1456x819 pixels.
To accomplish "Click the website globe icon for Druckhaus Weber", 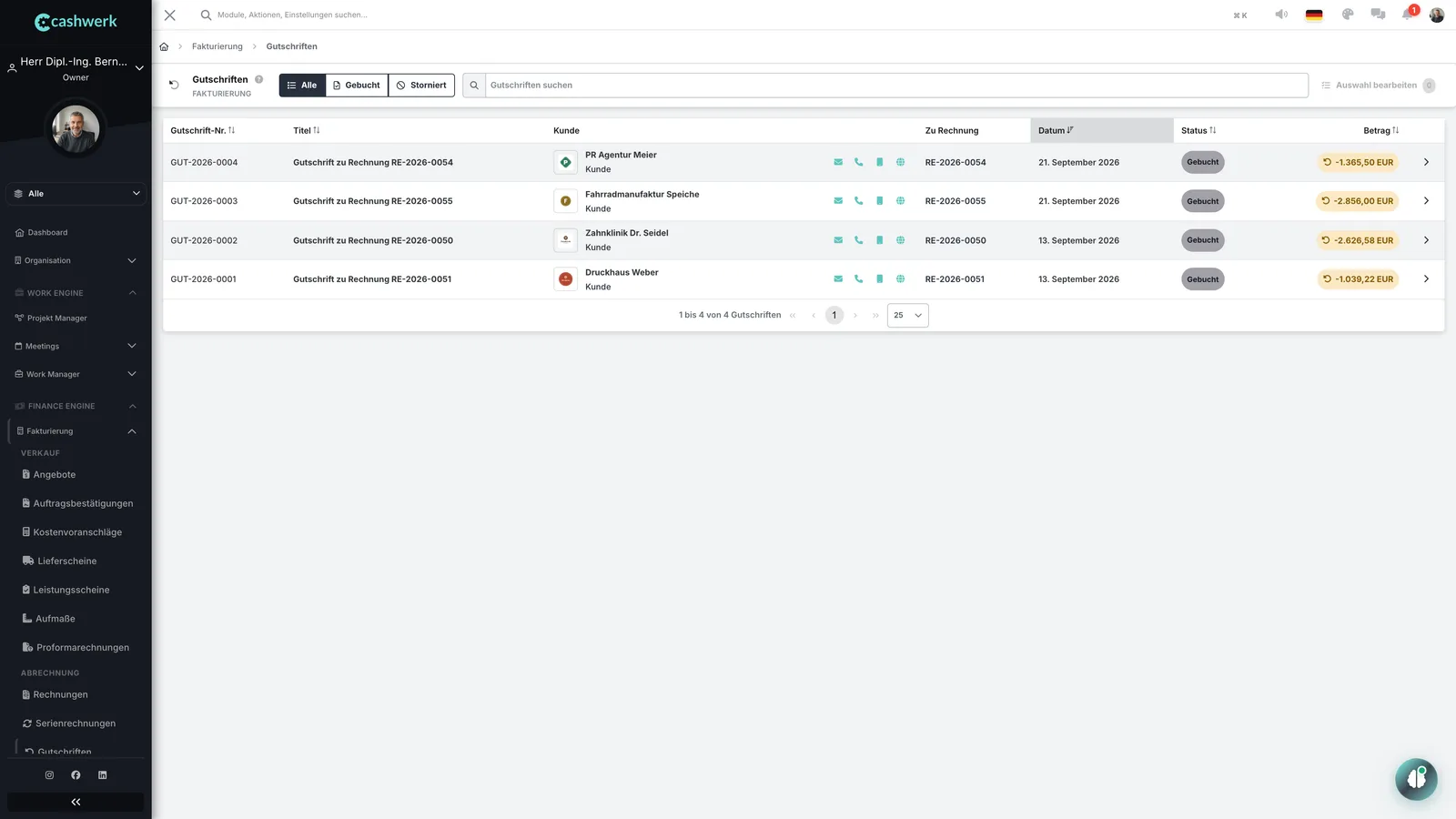I will click(900, 279).
